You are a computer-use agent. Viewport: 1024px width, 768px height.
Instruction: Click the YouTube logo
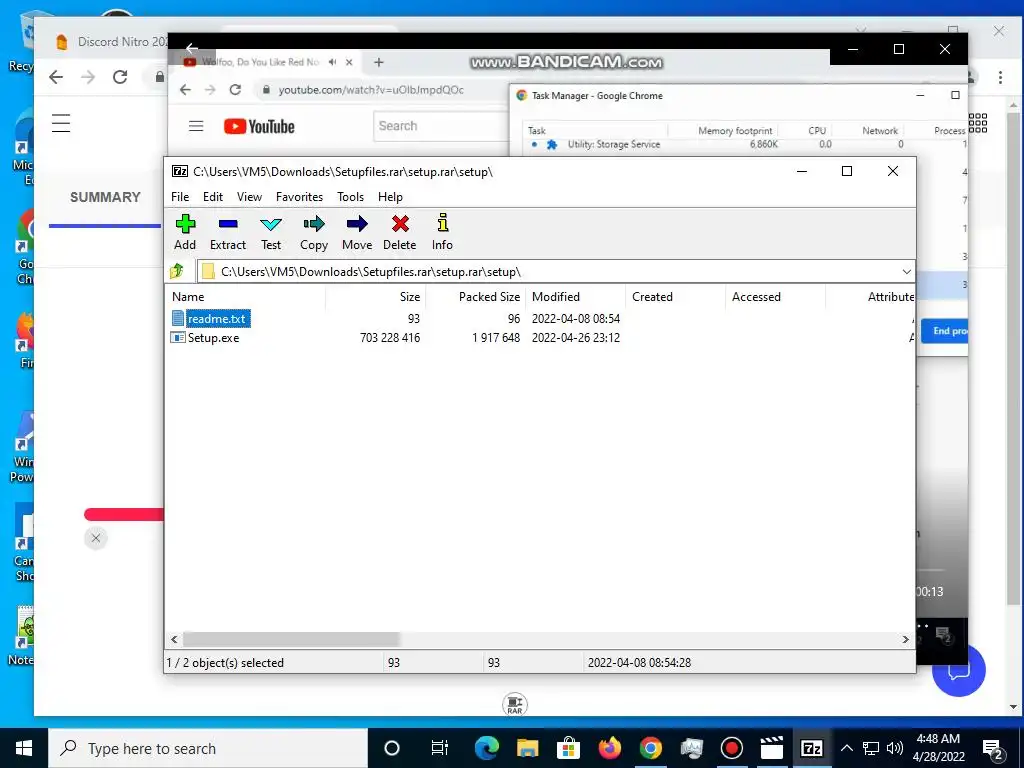coord(259,126)
